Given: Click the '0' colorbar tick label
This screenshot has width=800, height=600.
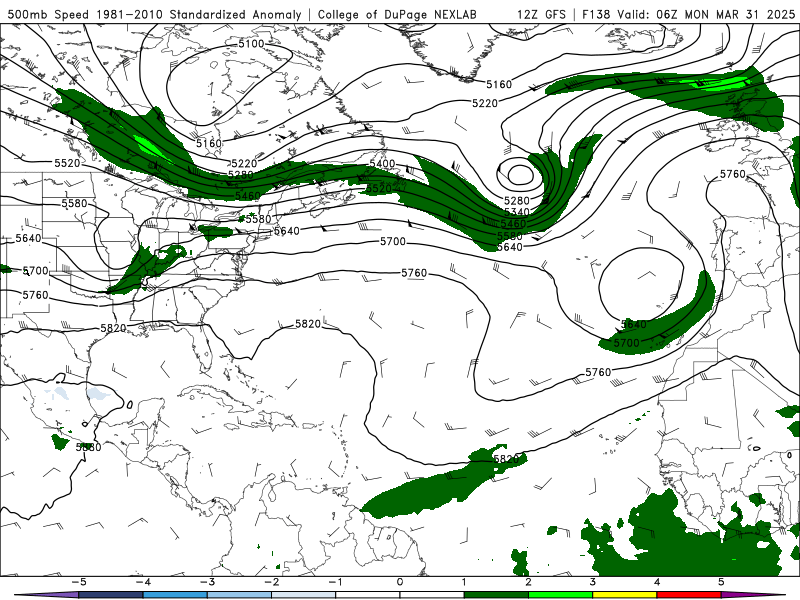Looking at the screenshot, I should click(399, 582).
